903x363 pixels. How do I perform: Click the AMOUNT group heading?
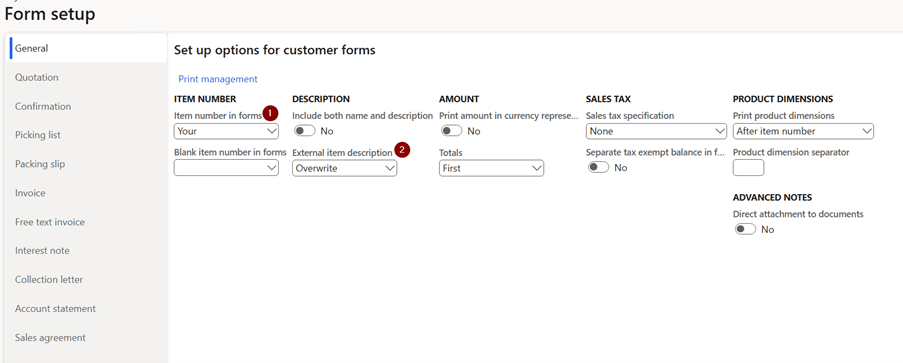coord(459,99)
